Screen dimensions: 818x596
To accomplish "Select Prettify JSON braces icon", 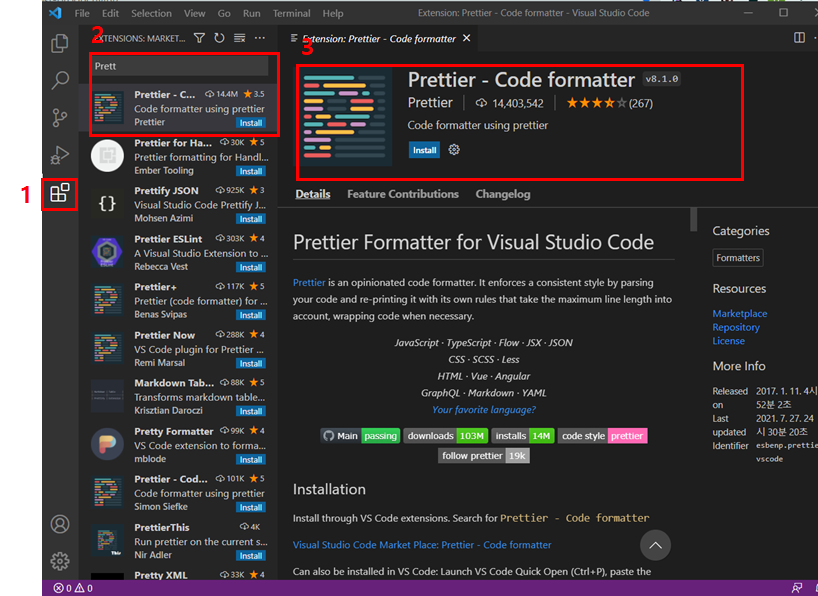I will 107,204.
